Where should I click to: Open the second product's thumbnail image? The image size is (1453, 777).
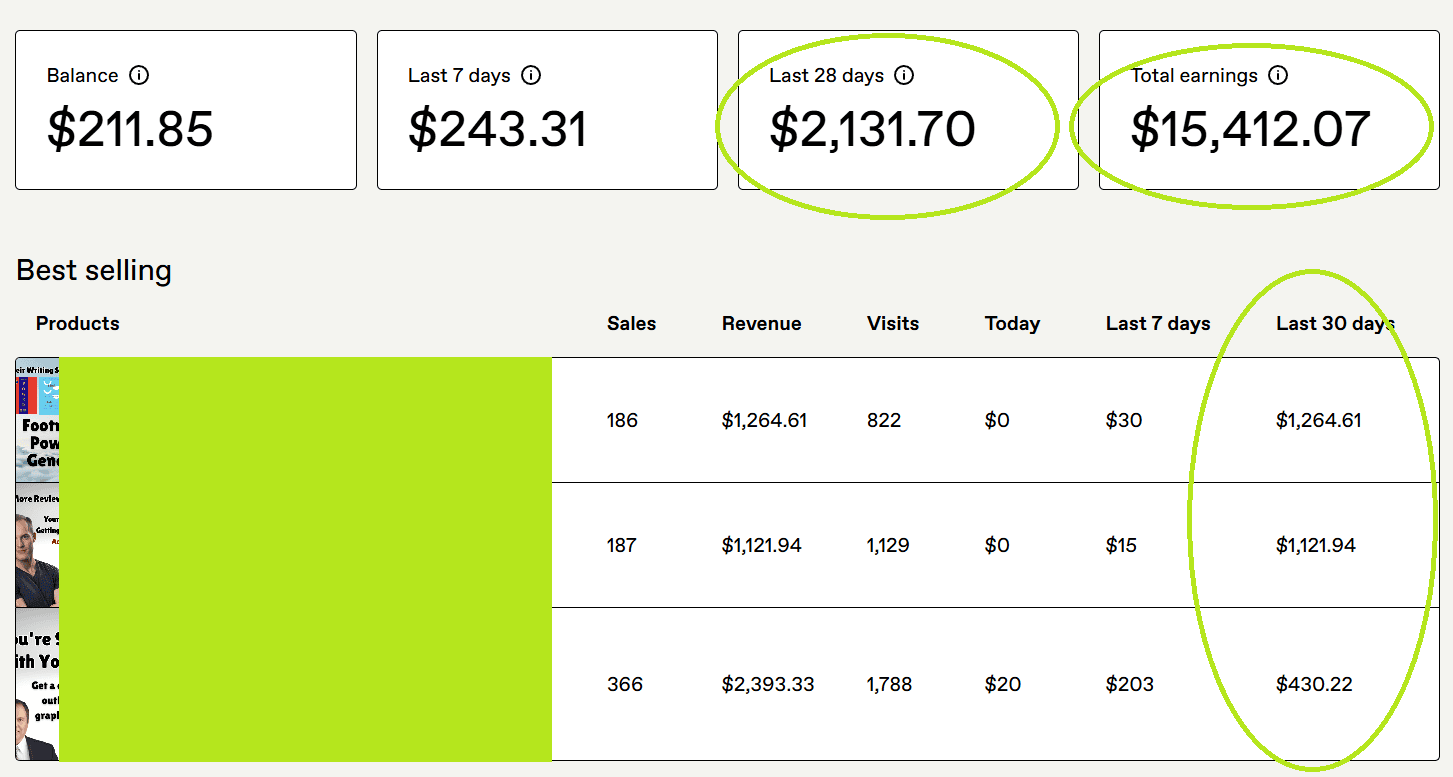[37, 545]
